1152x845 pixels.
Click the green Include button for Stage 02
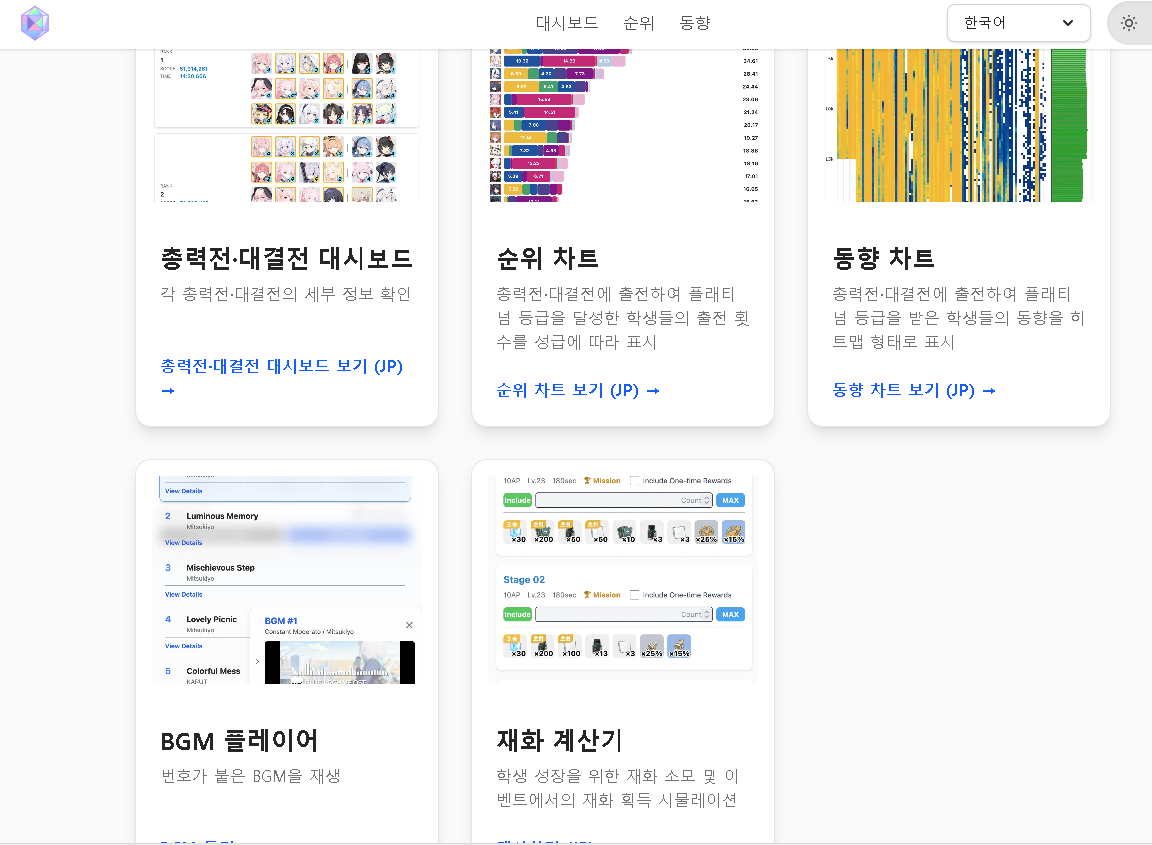[517, 614]
